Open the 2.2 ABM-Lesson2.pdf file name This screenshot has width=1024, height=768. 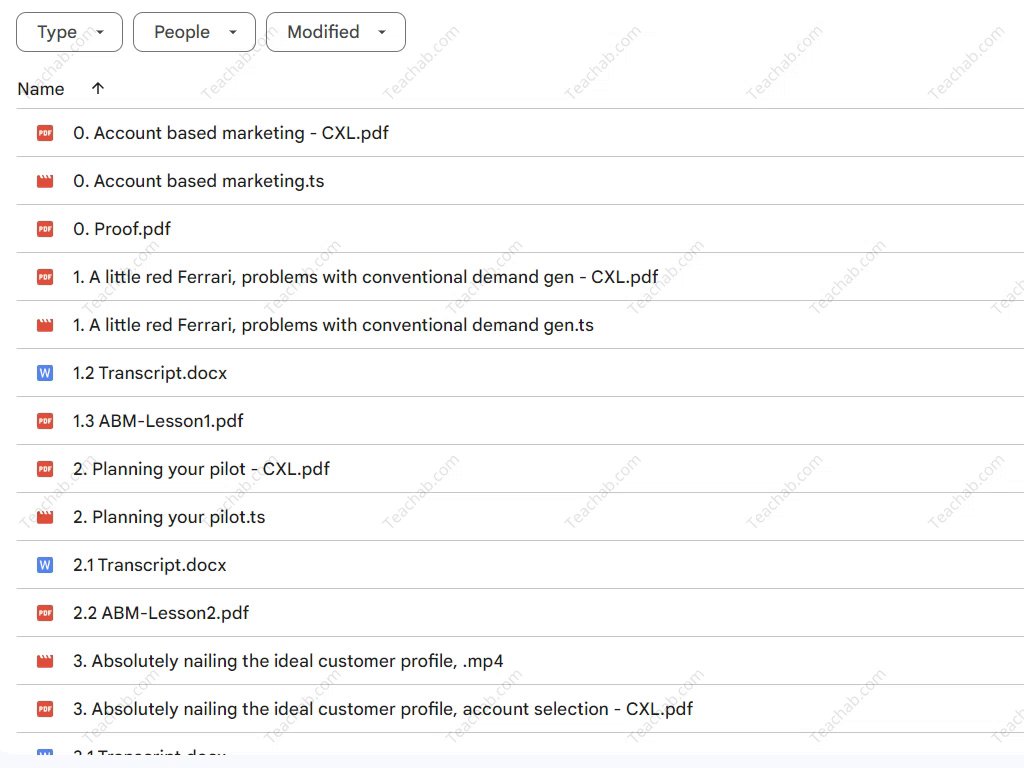[161, 613]
